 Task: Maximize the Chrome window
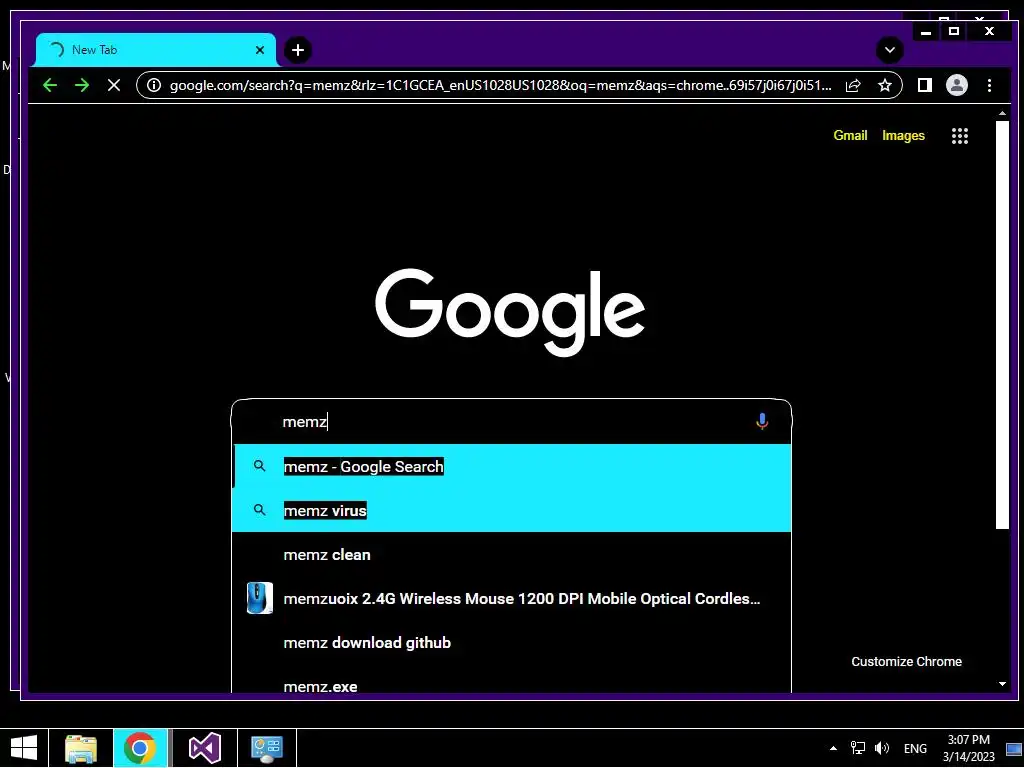(953, 31)
